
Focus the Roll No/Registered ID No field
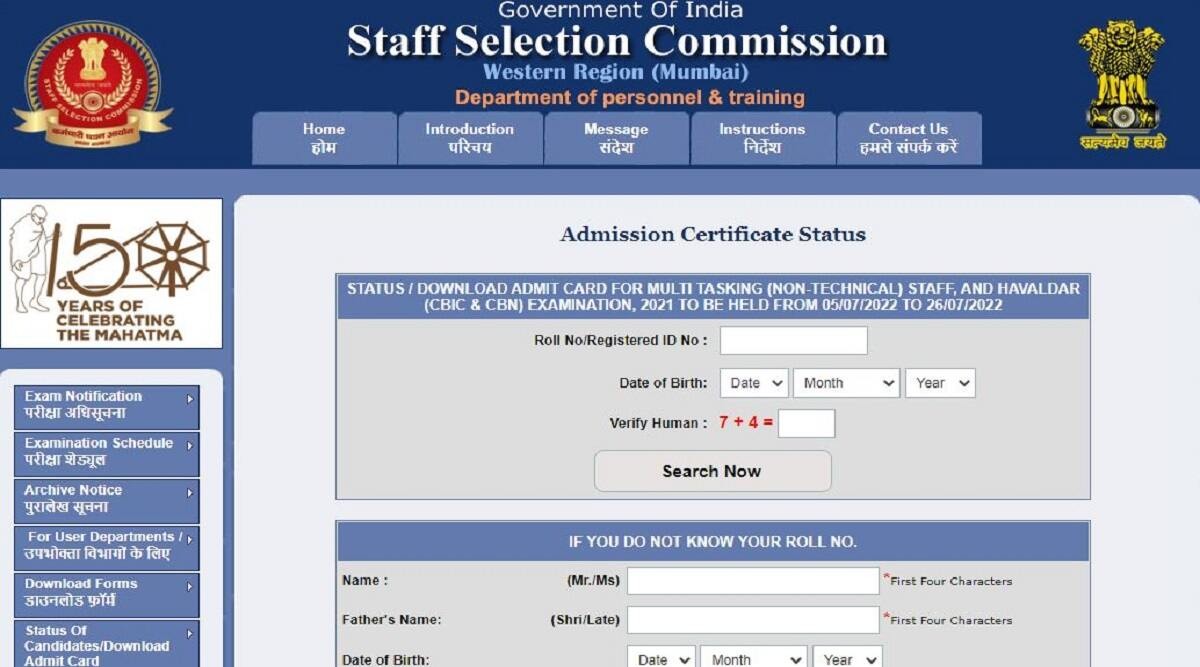pos(793,341)
